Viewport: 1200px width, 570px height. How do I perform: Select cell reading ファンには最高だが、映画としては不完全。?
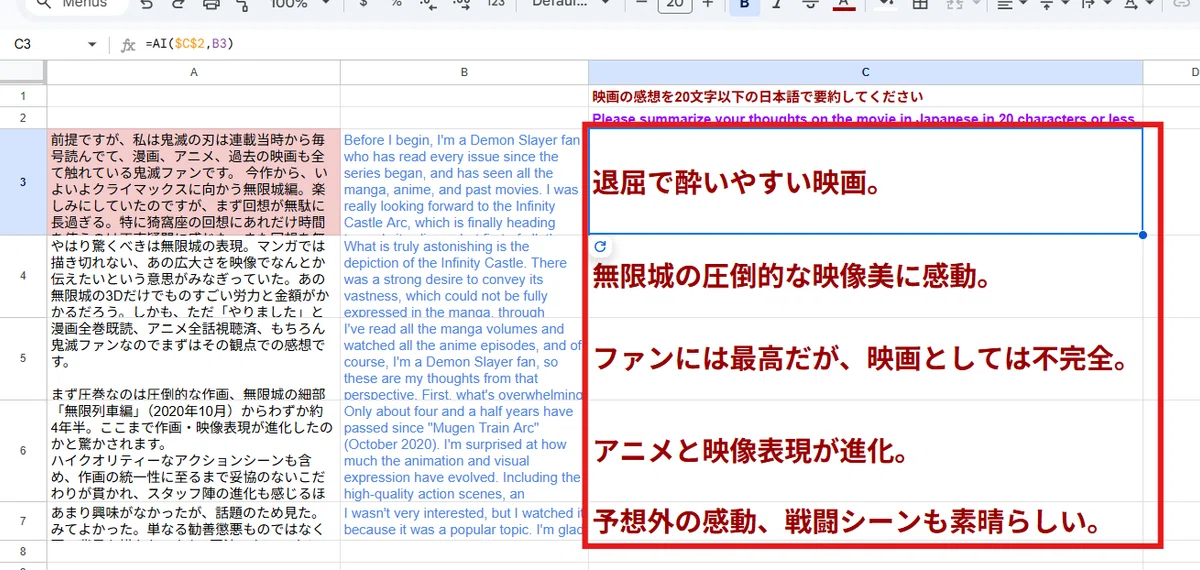click(x=865, y=358)
